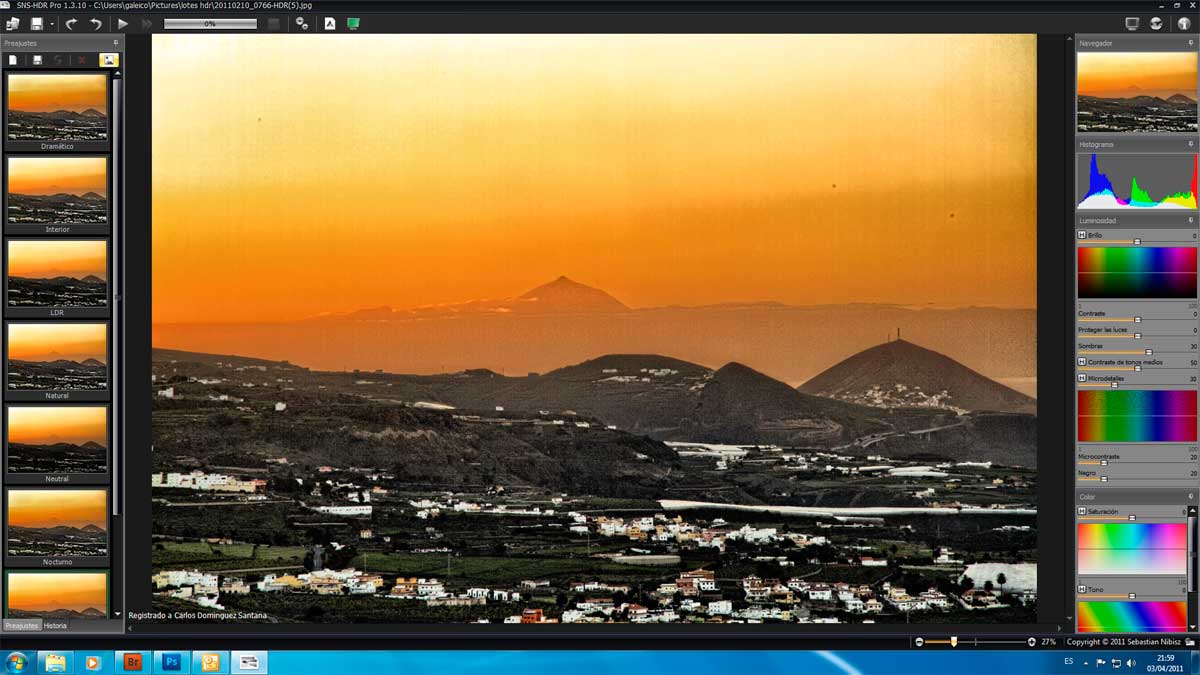Click the Navegador preview thumbnail

pyautogui.click(x=1137, y=92)
